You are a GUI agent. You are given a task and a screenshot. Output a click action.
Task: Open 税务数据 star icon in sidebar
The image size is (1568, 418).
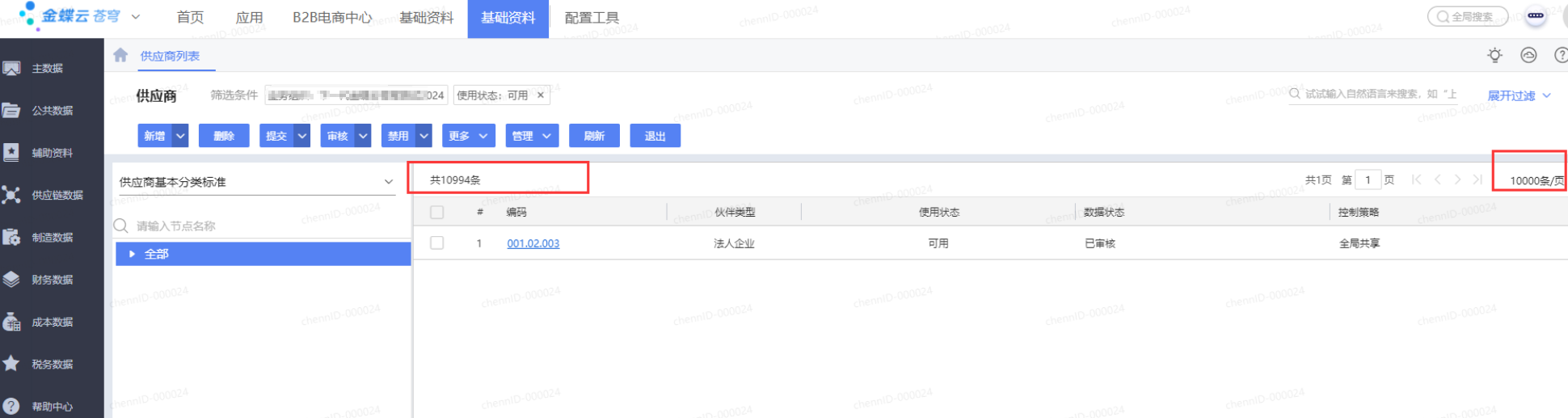pyautogui.click(x=11, y=364)
